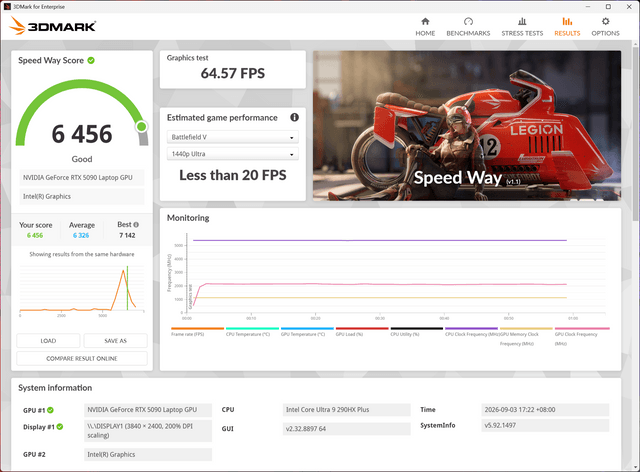Close the 3DMark window
This screenshot has width=640, height=472.
point(629,7)
